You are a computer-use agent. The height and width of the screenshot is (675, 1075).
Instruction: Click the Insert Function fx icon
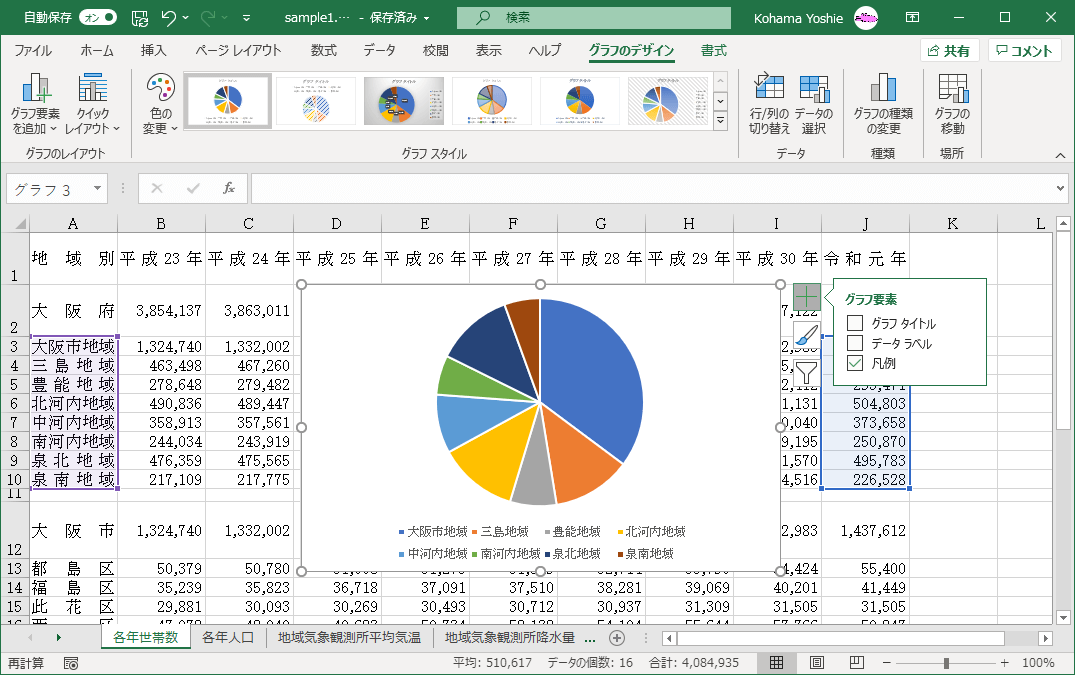point(229,188)
